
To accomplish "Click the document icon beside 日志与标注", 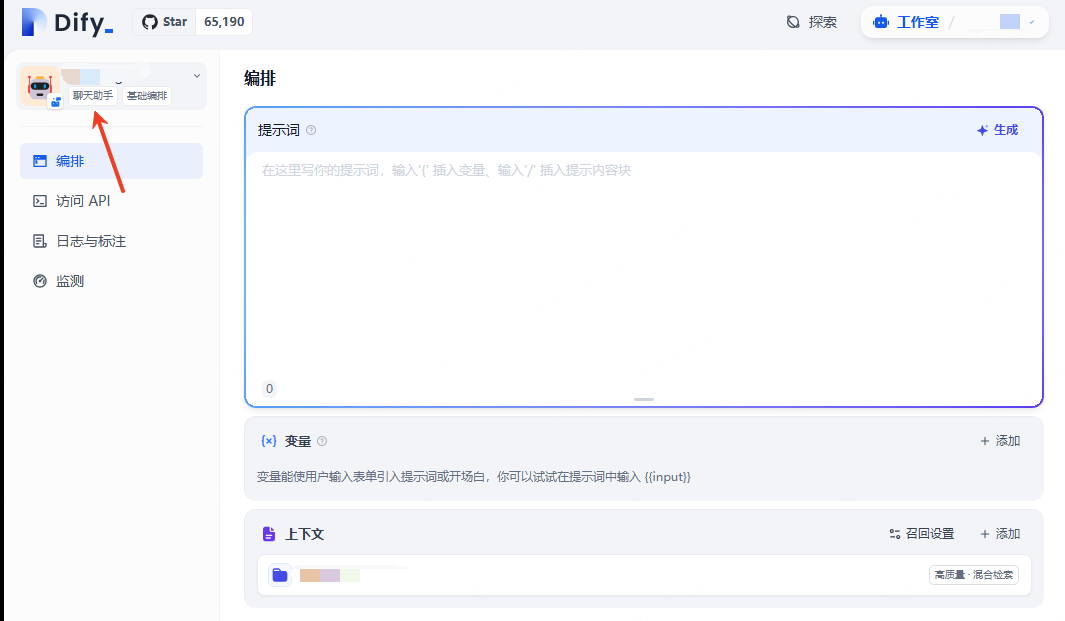I will (x=40, y=241).
